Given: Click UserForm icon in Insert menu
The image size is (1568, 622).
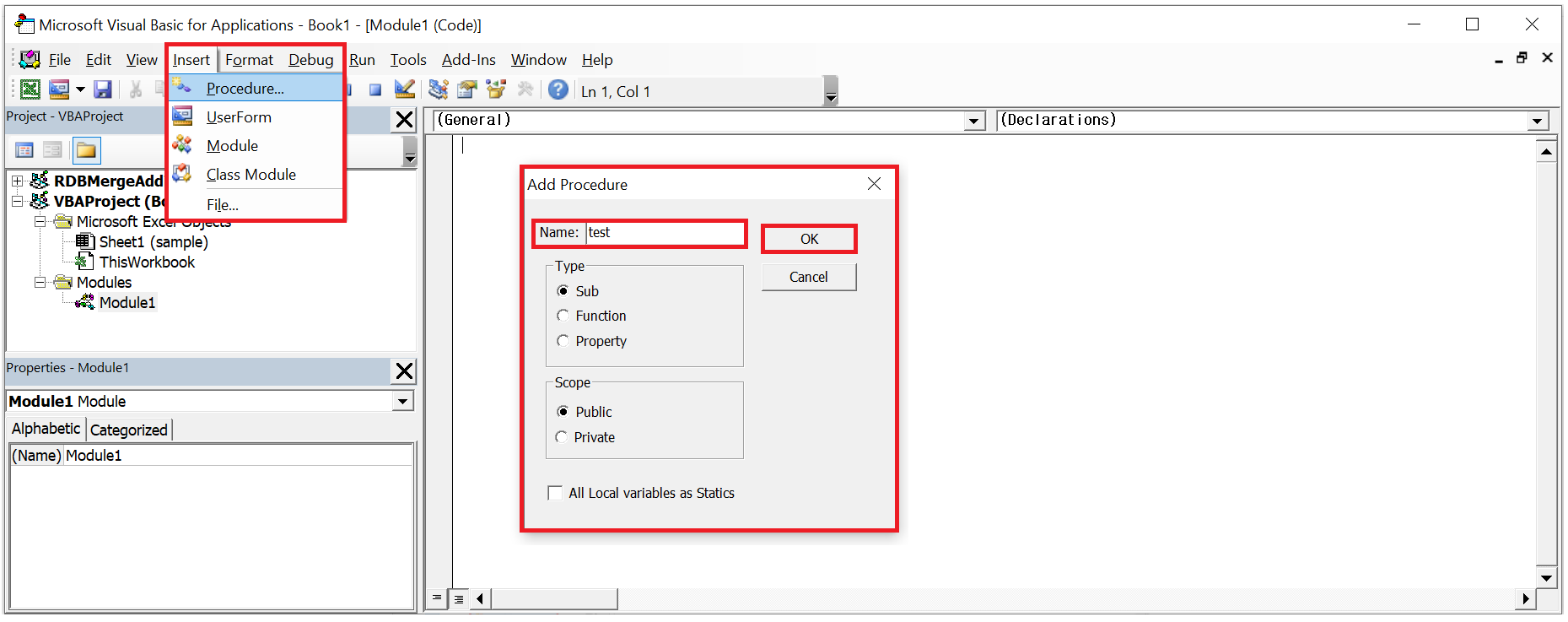Looking at the screenshot, I should point(182,116).
